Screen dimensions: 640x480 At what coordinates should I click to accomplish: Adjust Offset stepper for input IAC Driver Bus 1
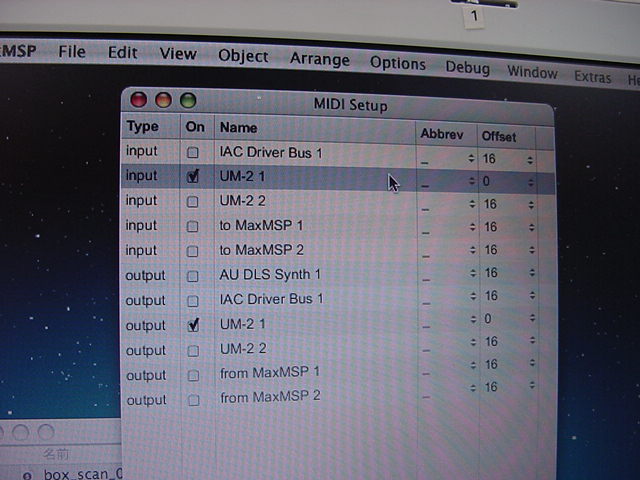(530, 160)
